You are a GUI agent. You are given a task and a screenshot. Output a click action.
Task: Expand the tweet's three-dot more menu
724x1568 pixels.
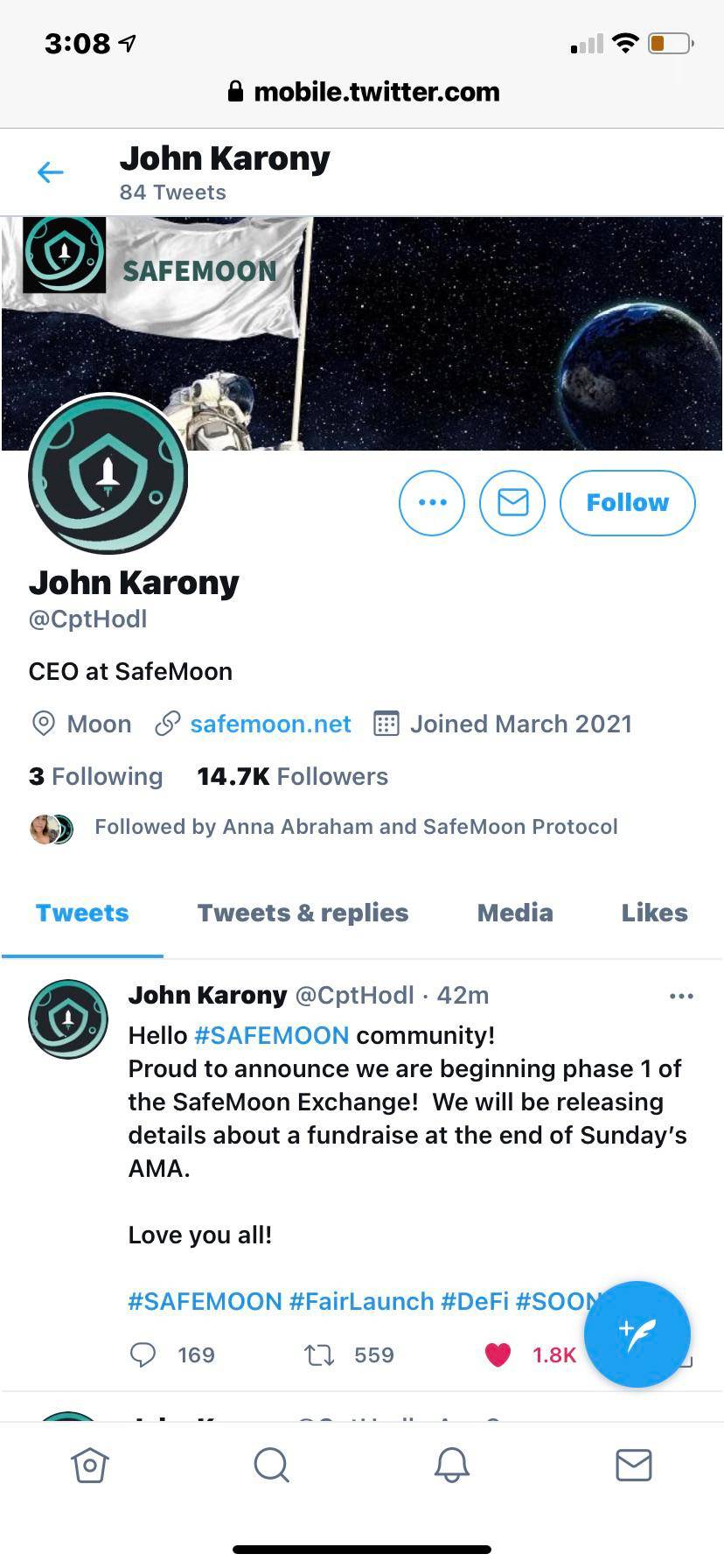[681, 997]
